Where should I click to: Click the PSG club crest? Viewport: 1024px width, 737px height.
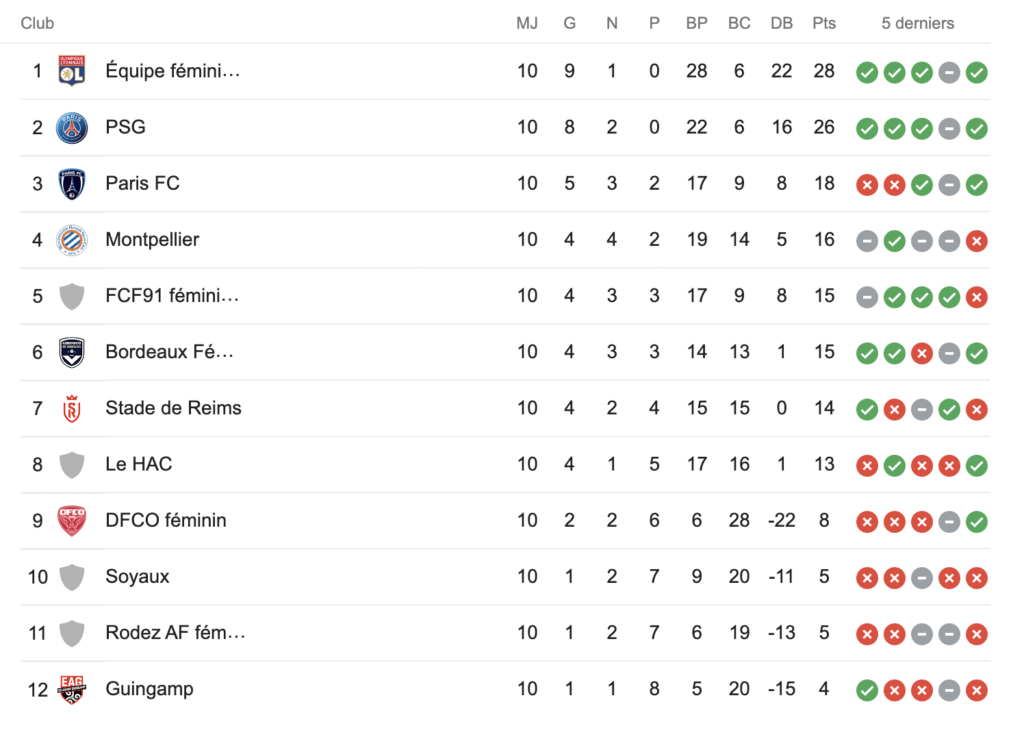pos(72,127)
